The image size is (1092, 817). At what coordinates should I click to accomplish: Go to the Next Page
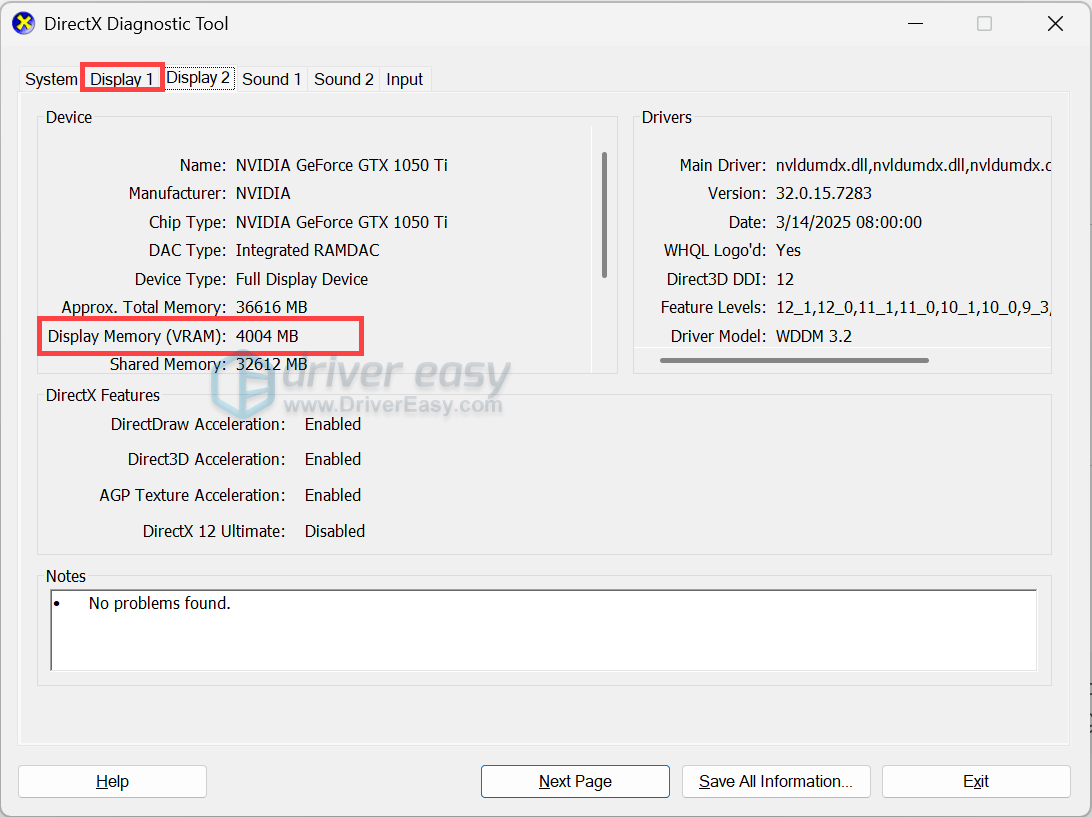point(575,781)
